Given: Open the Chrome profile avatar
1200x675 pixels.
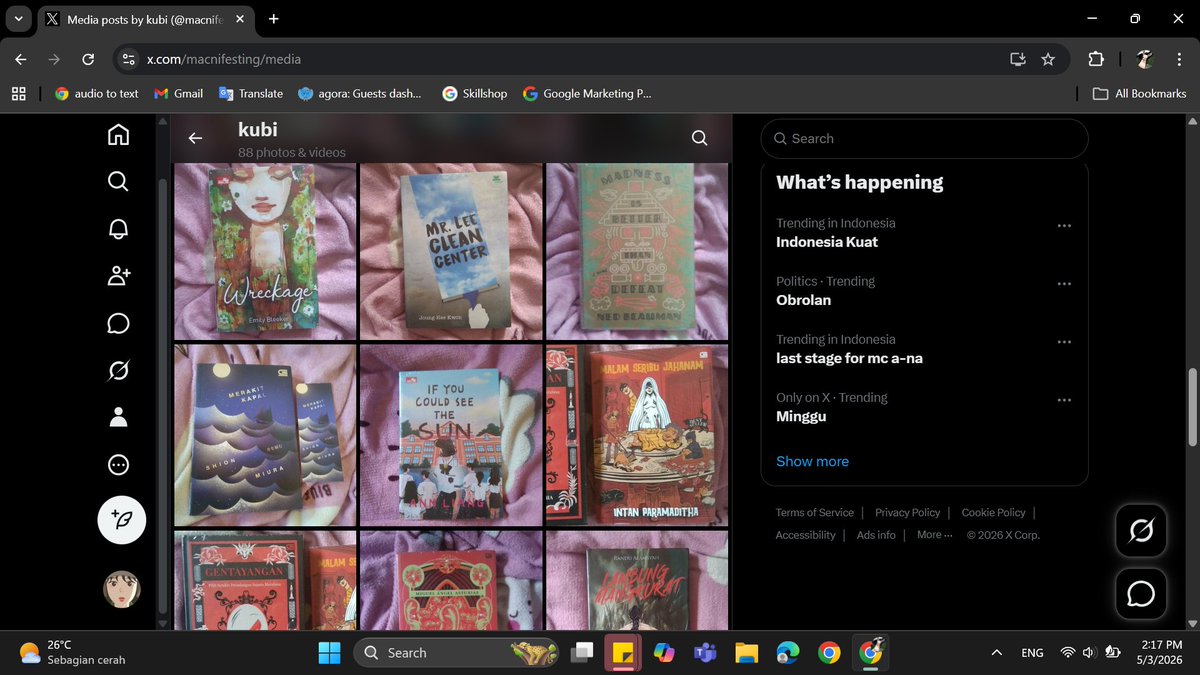Looking at the screenshot, I should (1145, 59).
